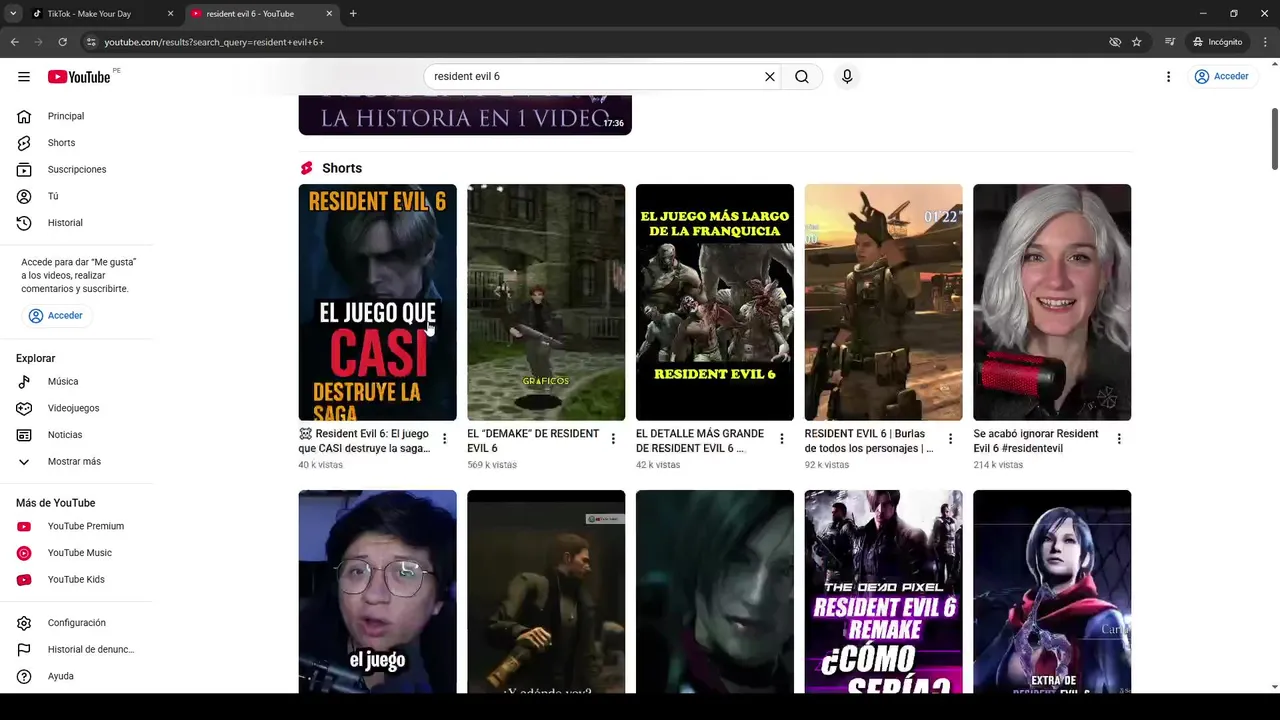
Task: Open 'Burlas de todos los personajes' short thumbnail
Action: [883, 302]
